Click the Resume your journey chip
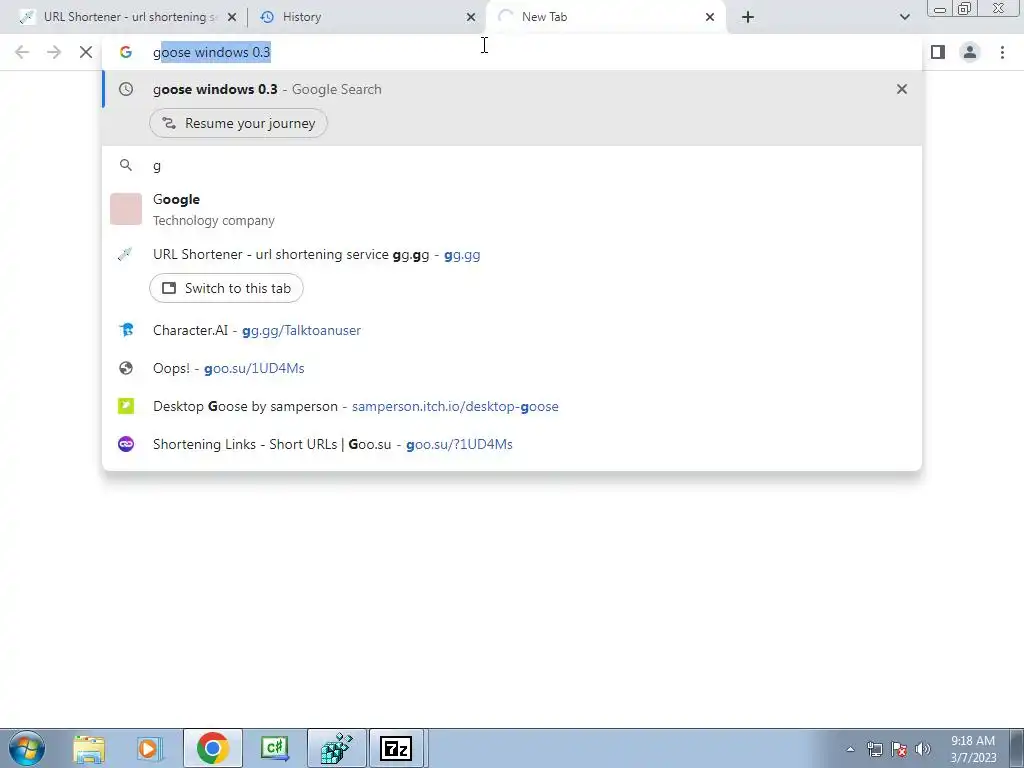 pyautogui.click(x=238, y=123)
